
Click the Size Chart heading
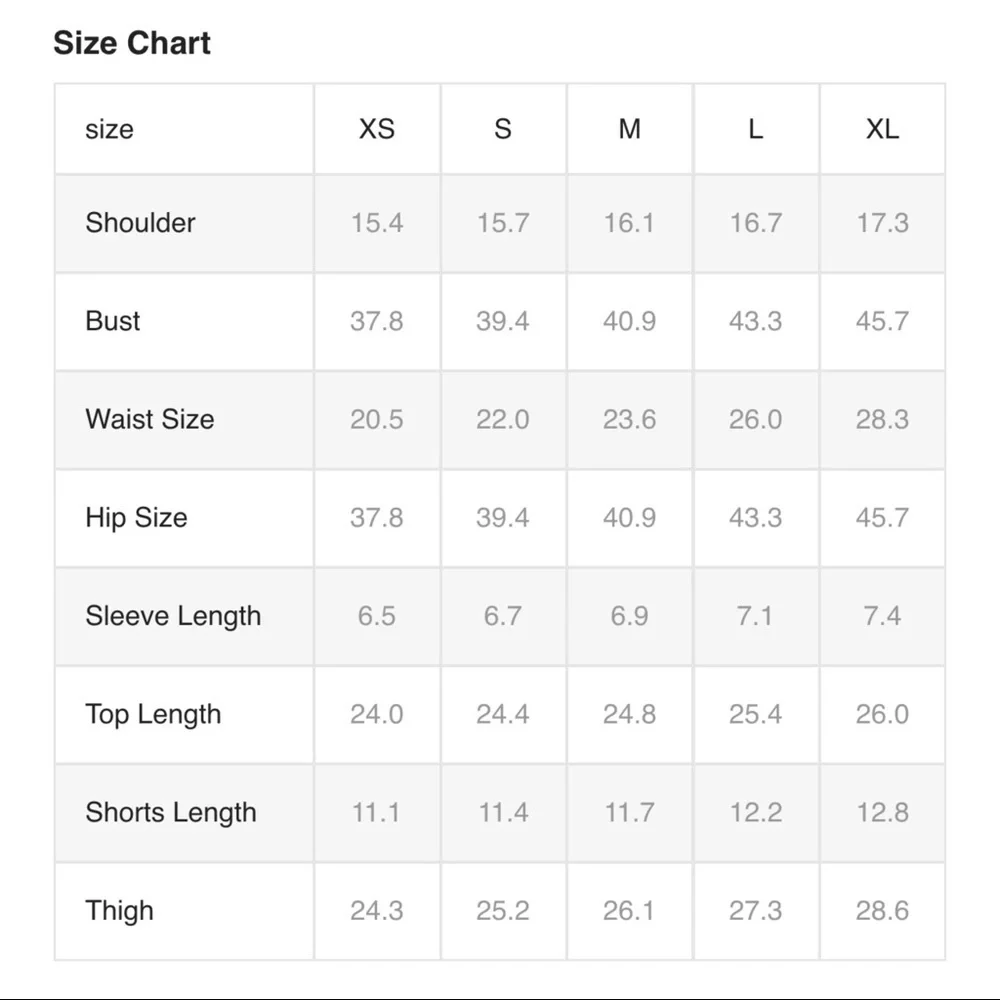pos(131,43)
